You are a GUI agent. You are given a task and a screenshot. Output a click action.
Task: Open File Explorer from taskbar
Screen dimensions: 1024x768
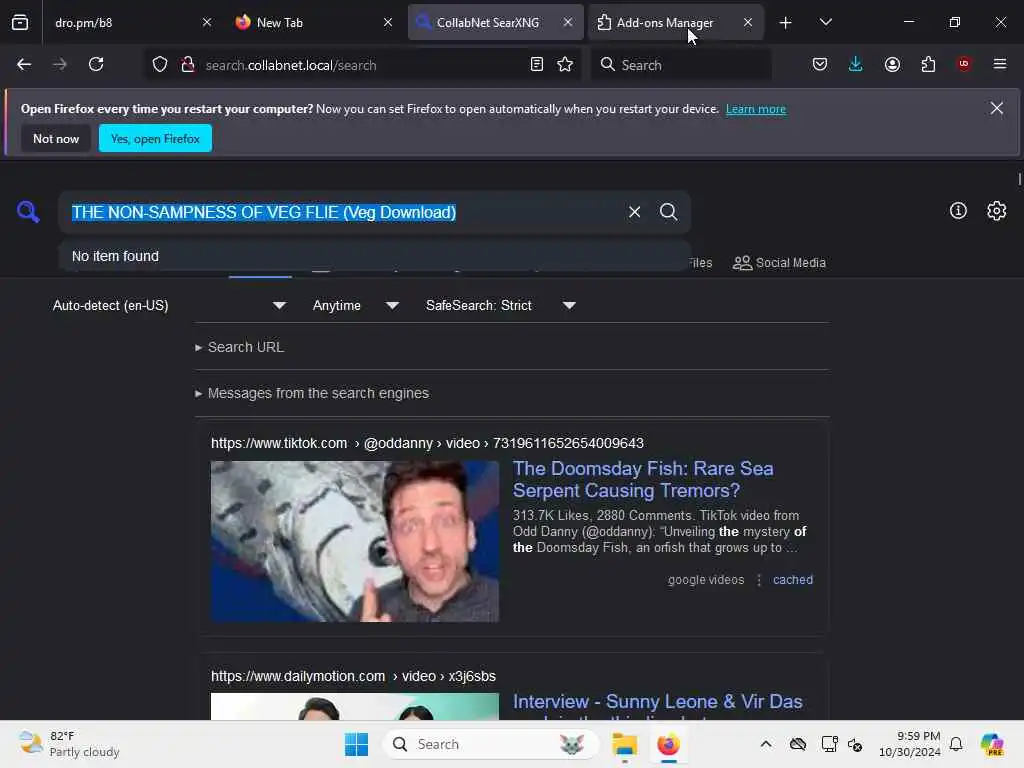pos(624,744)
